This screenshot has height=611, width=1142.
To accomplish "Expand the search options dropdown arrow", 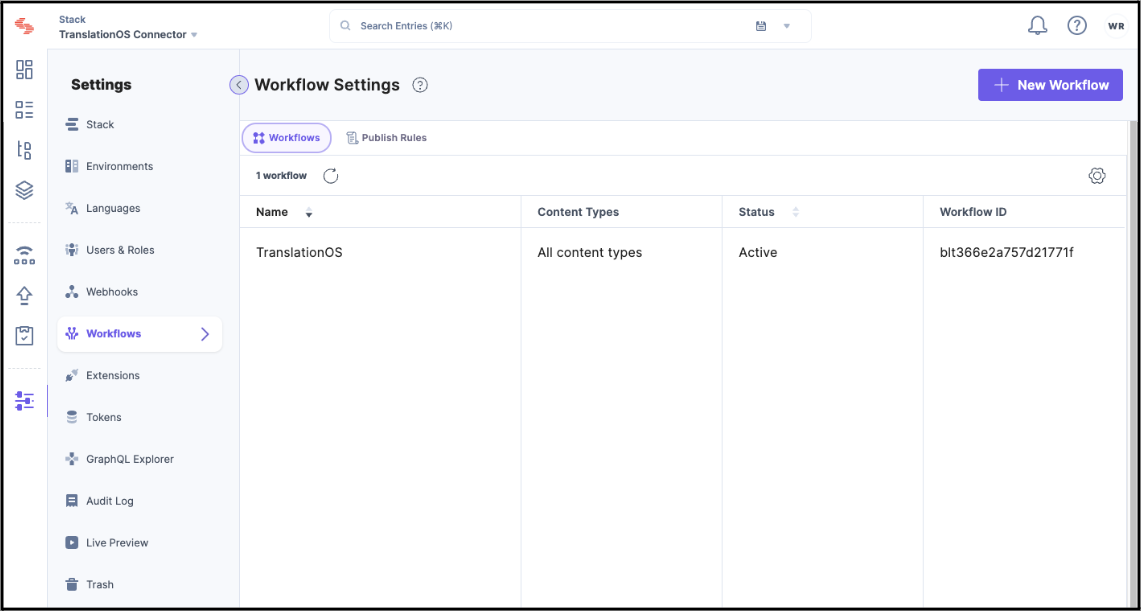I will point(787,26).
